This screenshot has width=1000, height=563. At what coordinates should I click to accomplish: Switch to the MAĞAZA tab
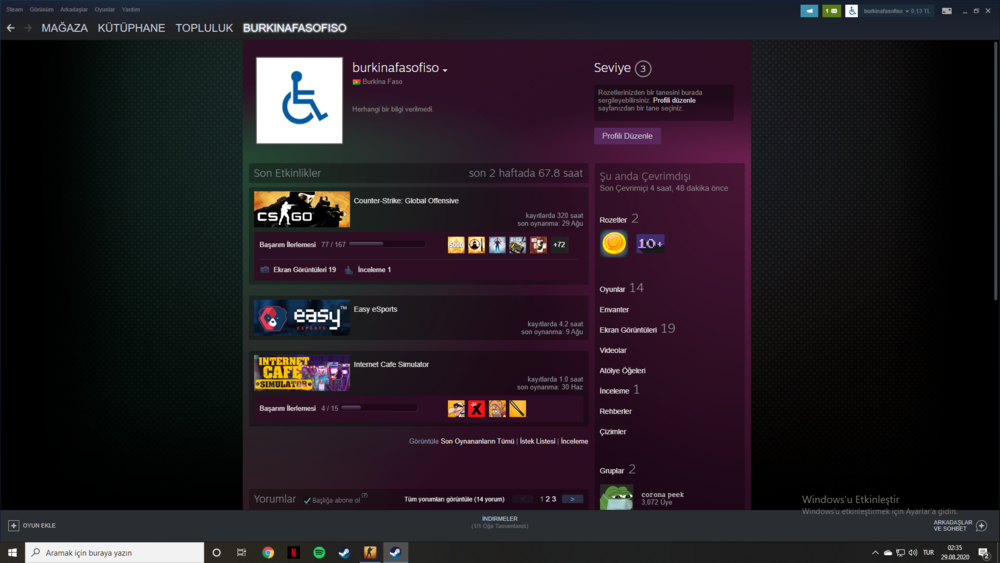click(64, 28)
